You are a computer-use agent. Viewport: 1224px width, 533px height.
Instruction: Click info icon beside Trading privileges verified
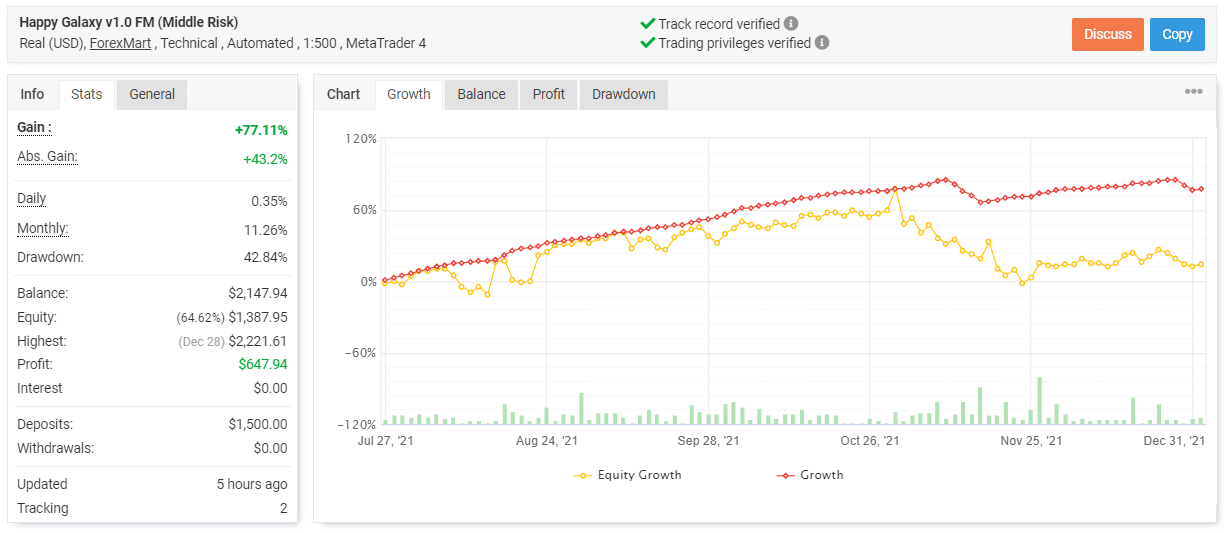click(822, 43)
